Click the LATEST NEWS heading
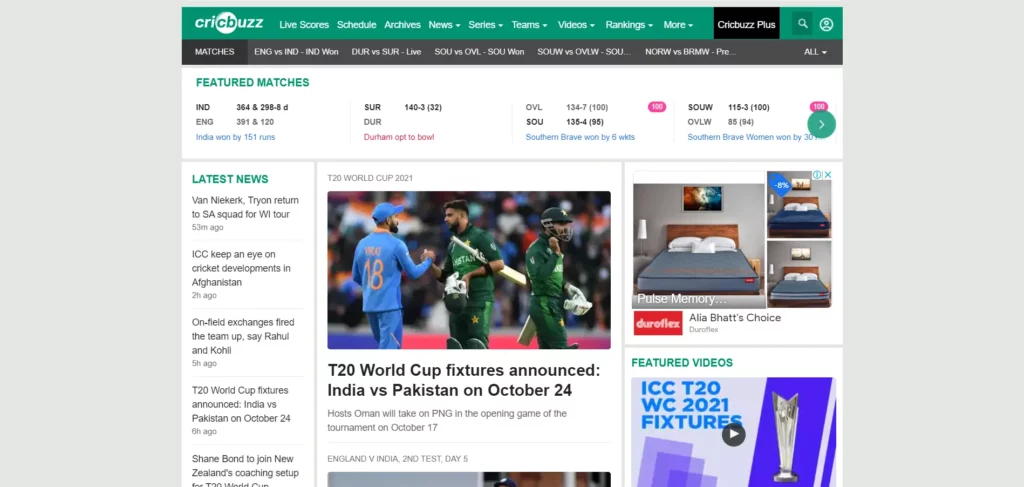 (x=230, y=179)
